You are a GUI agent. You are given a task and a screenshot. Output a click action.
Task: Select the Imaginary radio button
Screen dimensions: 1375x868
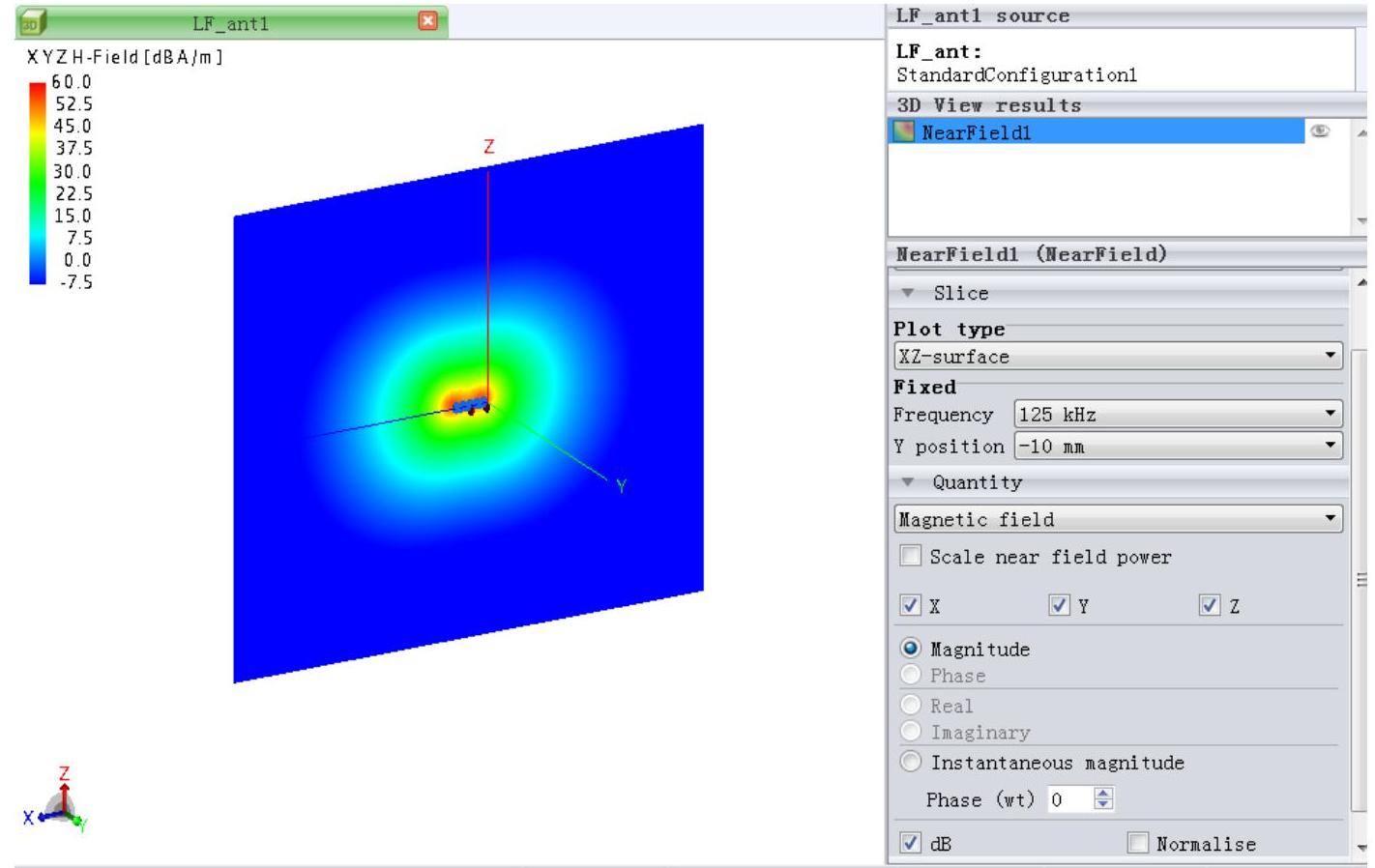pos(910,732)
